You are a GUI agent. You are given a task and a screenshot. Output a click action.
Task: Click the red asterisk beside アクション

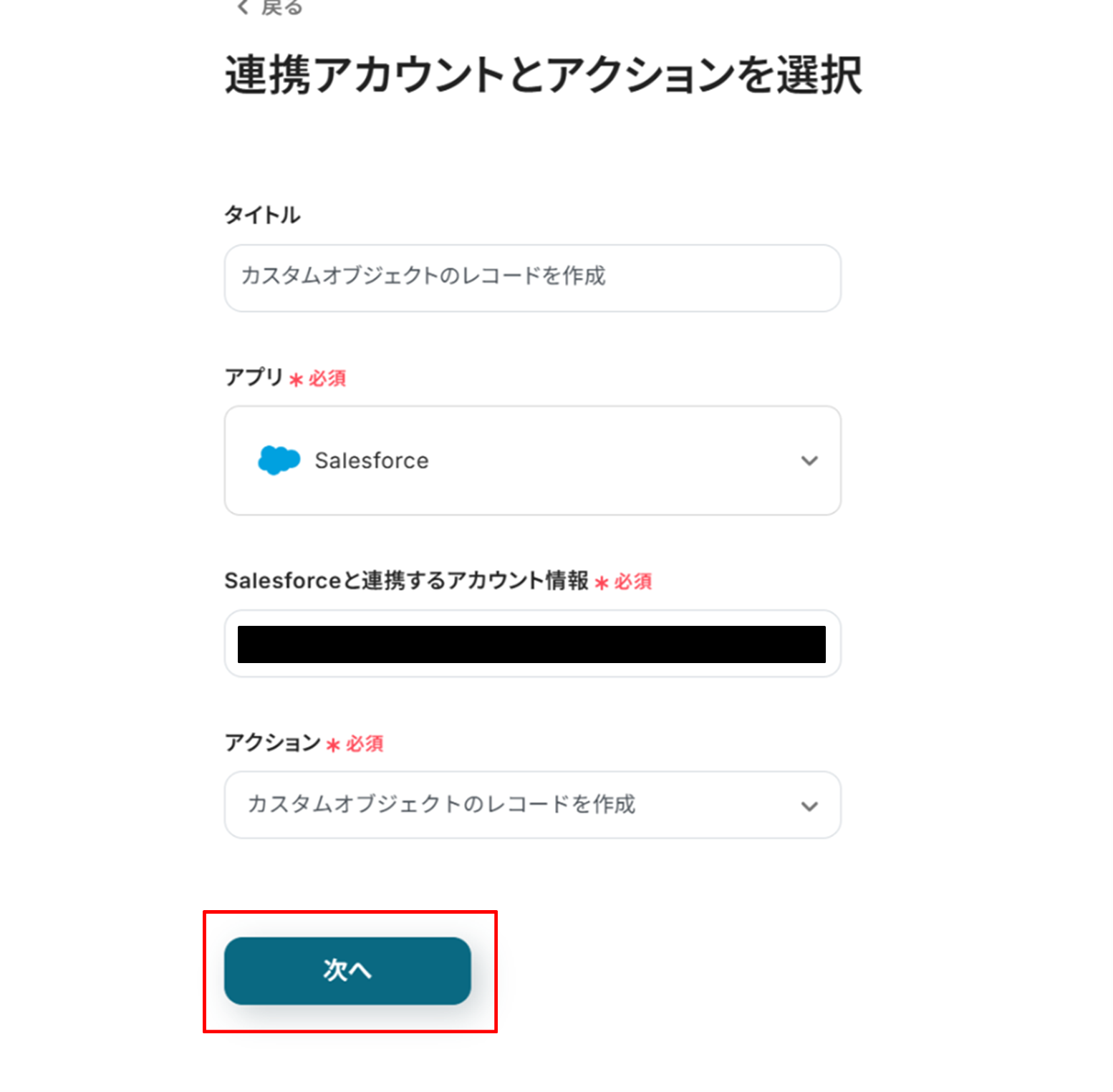(x=333, y=745)
